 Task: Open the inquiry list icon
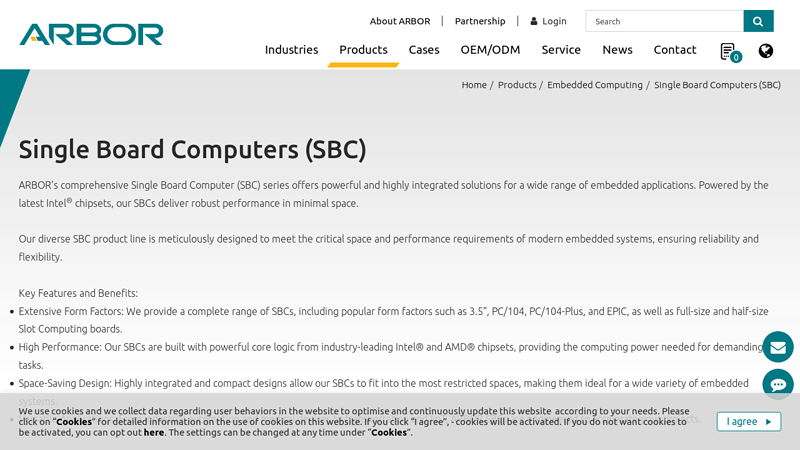tap(730, 52)
